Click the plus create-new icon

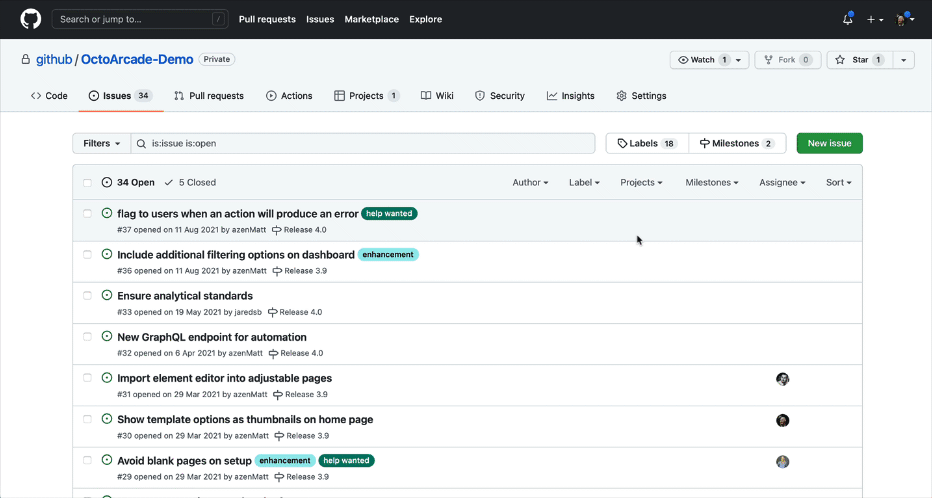(x=872, y=19)
